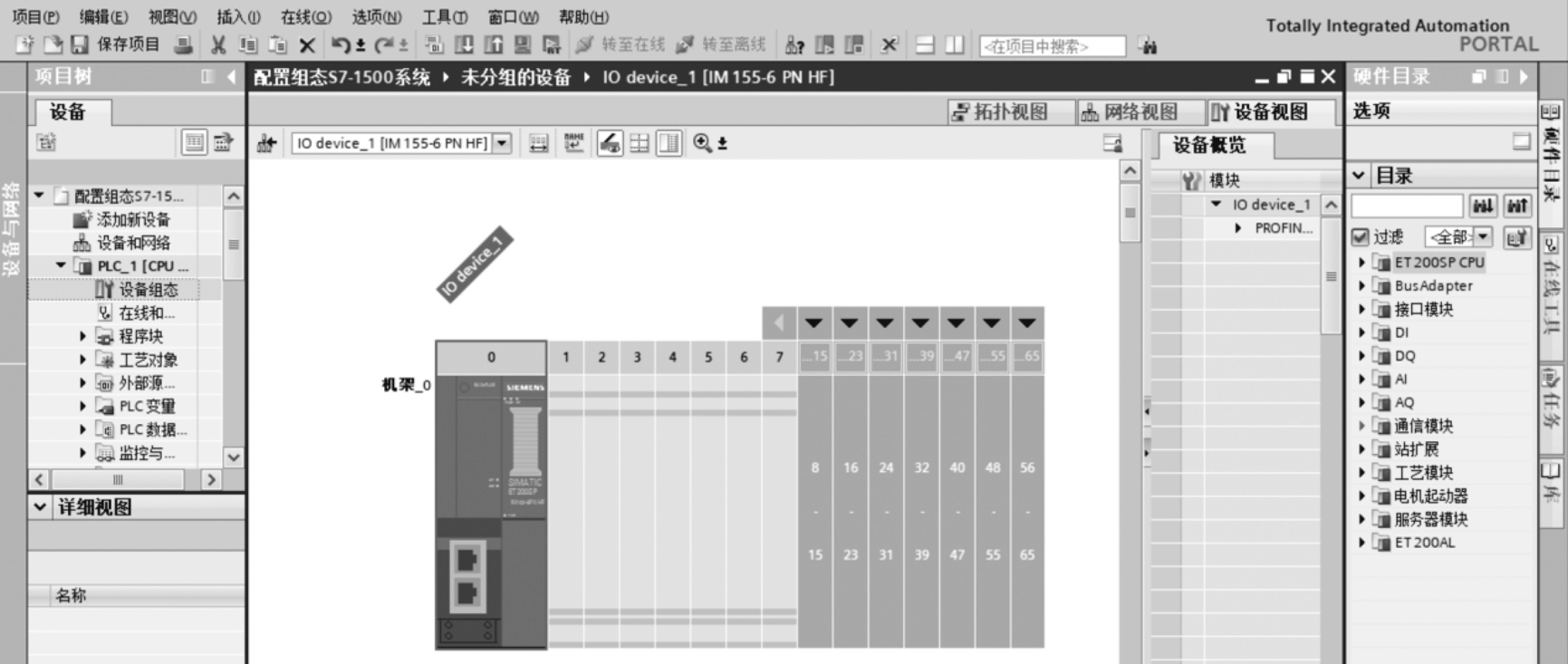1568x664 pixels.
Task: Expand the DQ catalog folder
Action: tap(1361, 356)
